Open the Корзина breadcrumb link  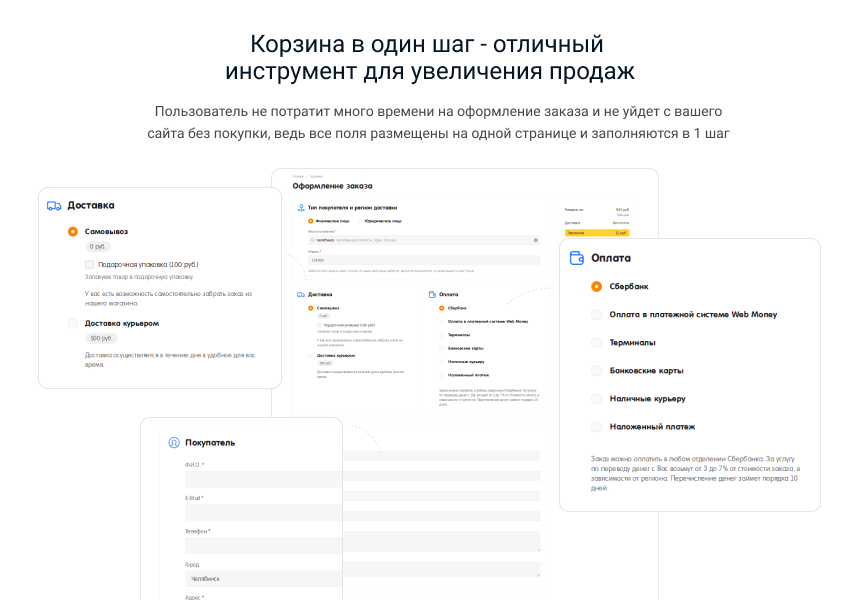316,176
